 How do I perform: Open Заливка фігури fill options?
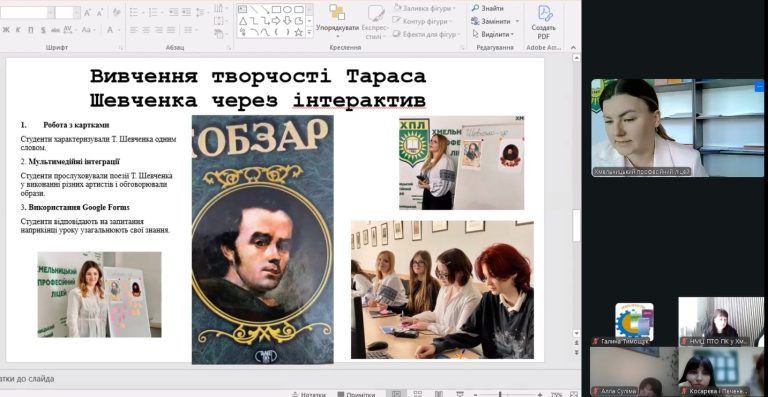click(x=425, y=8)
